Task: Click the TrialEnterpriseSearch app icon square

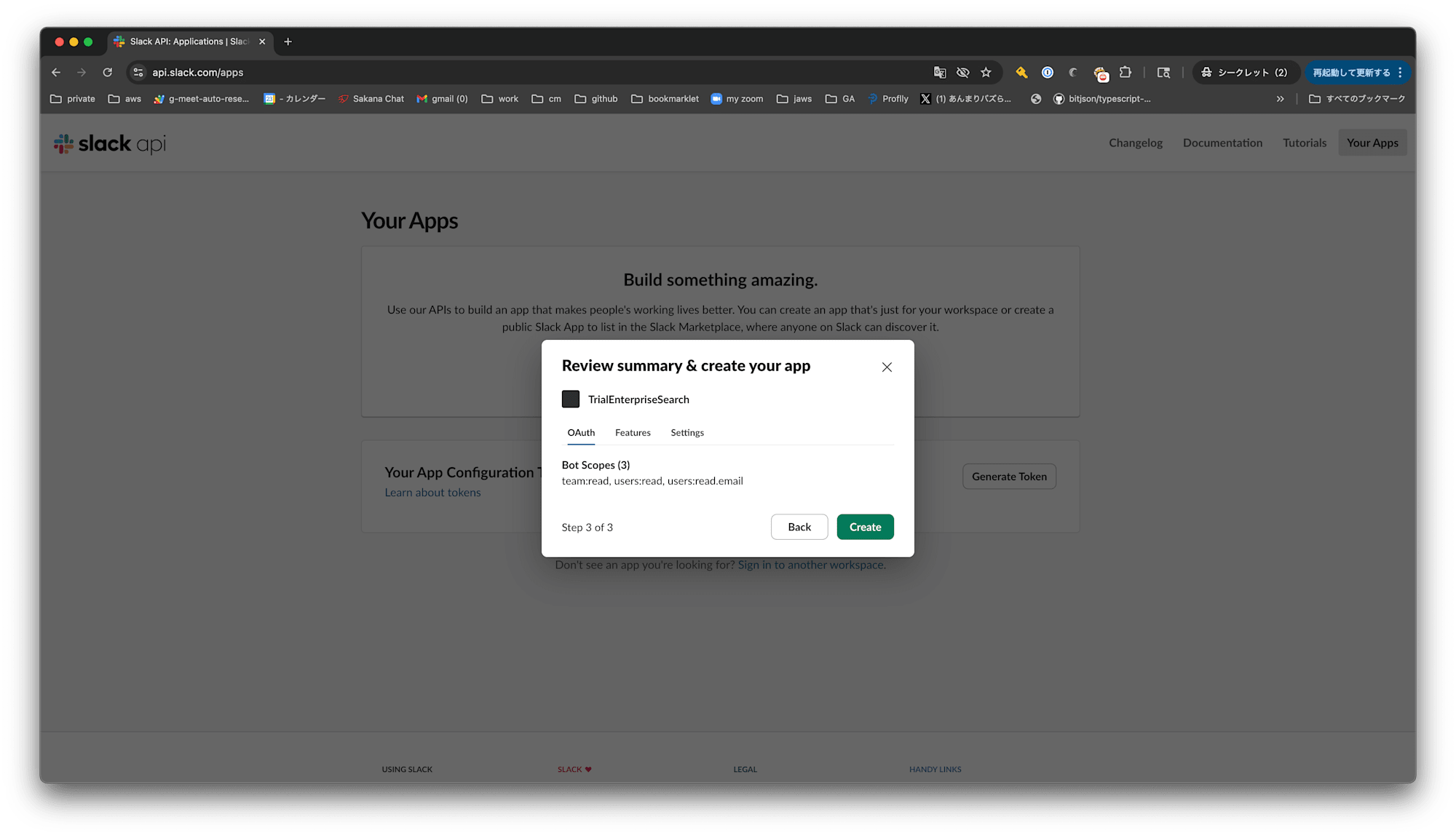Action: tap(571, 399)
